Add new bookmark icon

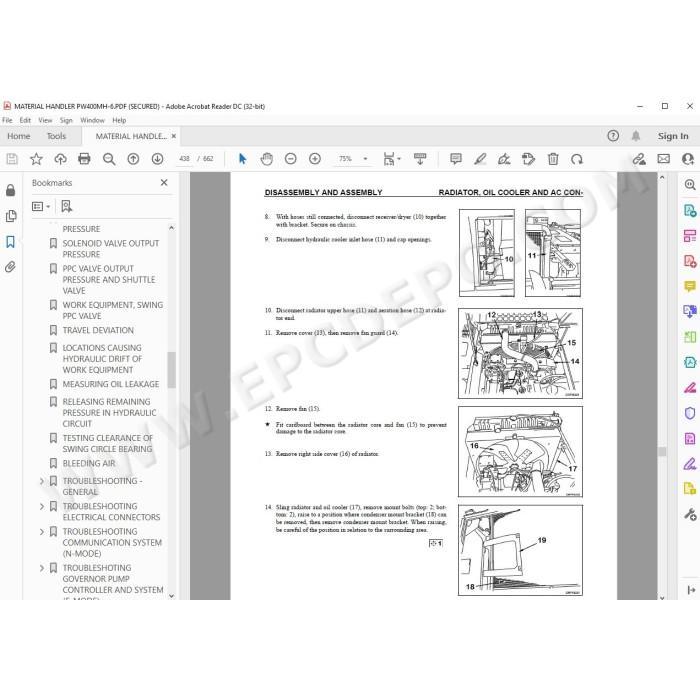pyautogui.click(x=67, y=206)
